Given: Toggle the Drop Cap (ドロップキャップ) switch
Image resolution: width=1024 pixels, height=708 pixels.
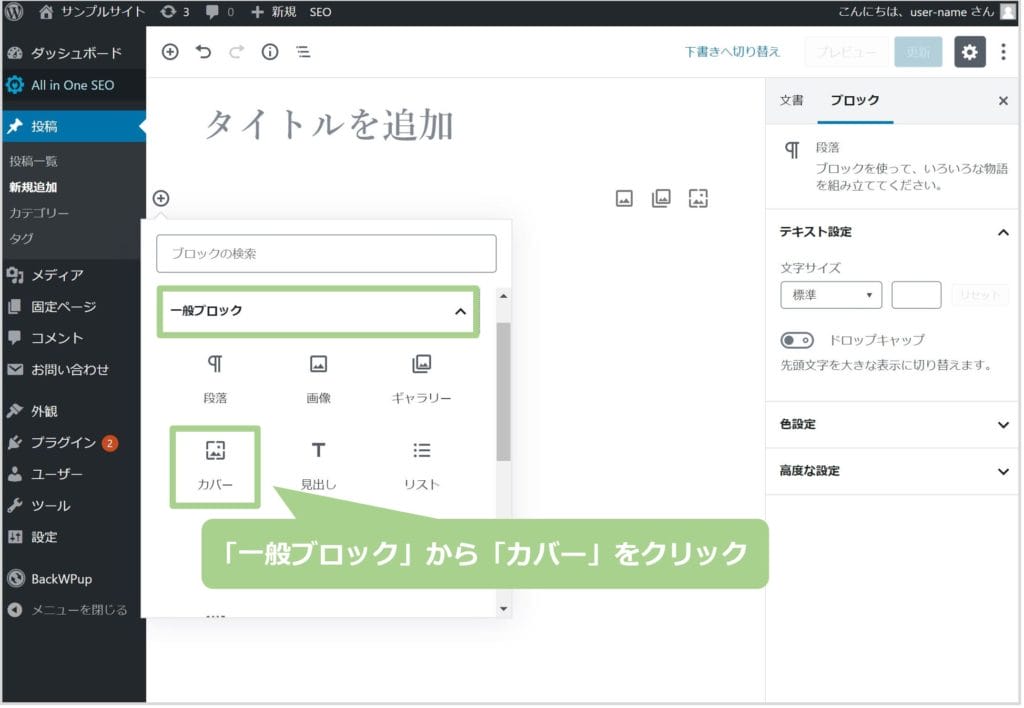Looking at the screenshot, I should click(797, 340).
